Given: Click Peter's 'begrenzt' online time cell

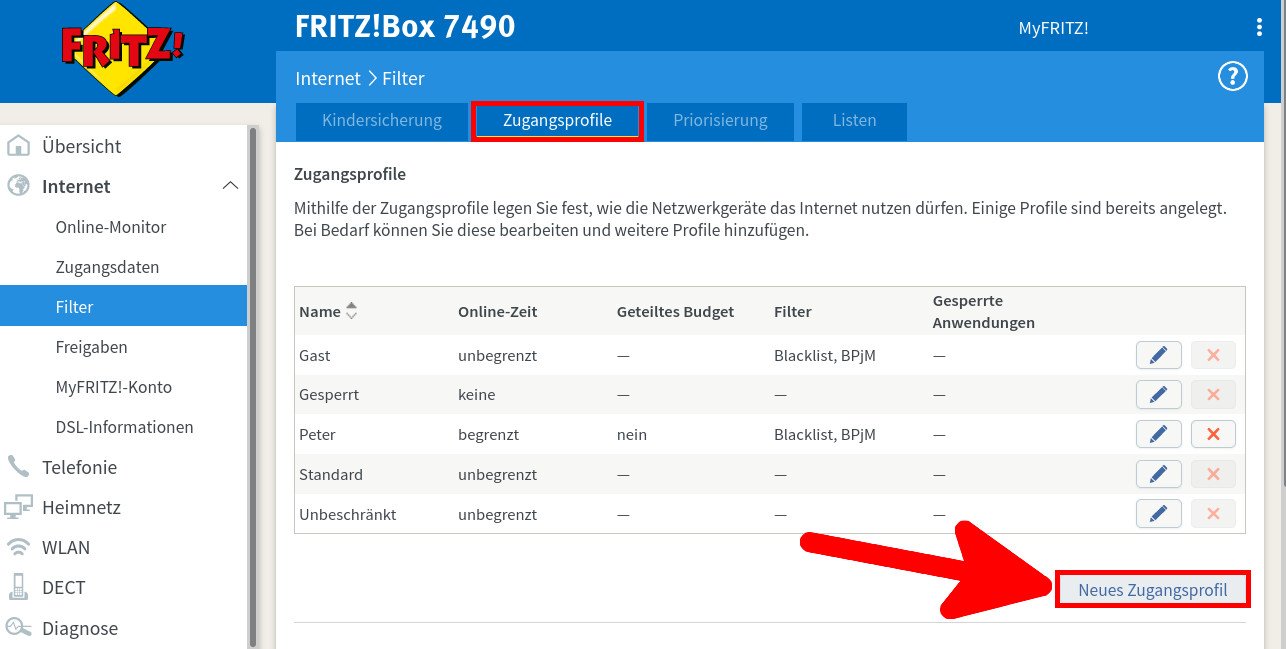Looking at the screenshot, I should pos(488,435).
